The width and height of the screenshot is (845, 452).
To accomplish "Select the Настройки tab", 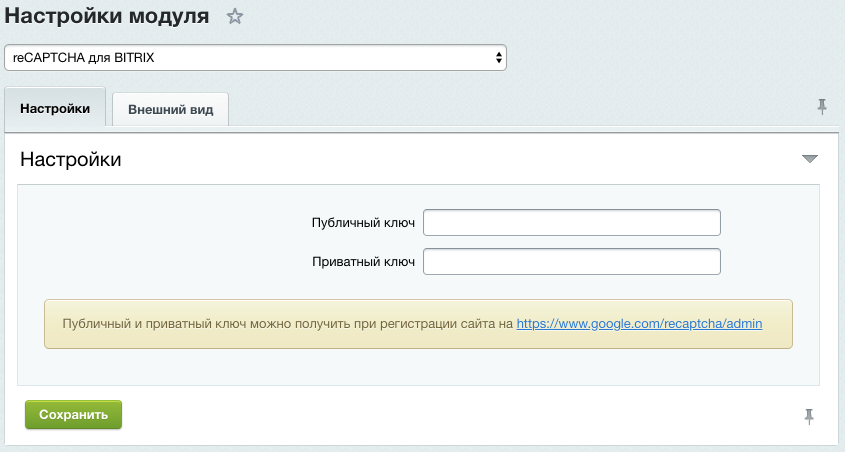I will click(55, 108).
